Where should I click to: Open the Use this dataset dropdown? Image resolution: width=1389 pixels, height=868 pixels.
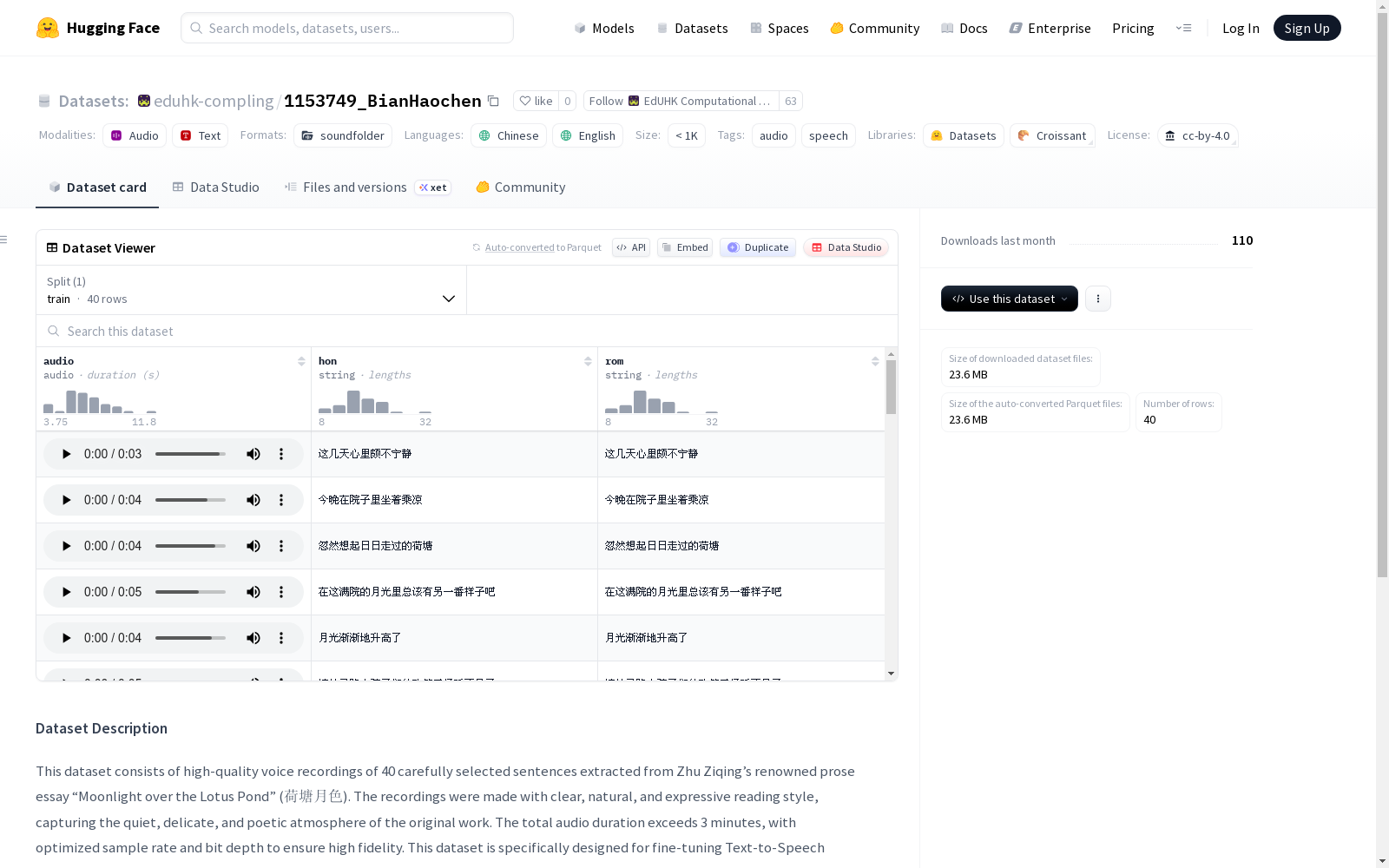[1010, 299]
